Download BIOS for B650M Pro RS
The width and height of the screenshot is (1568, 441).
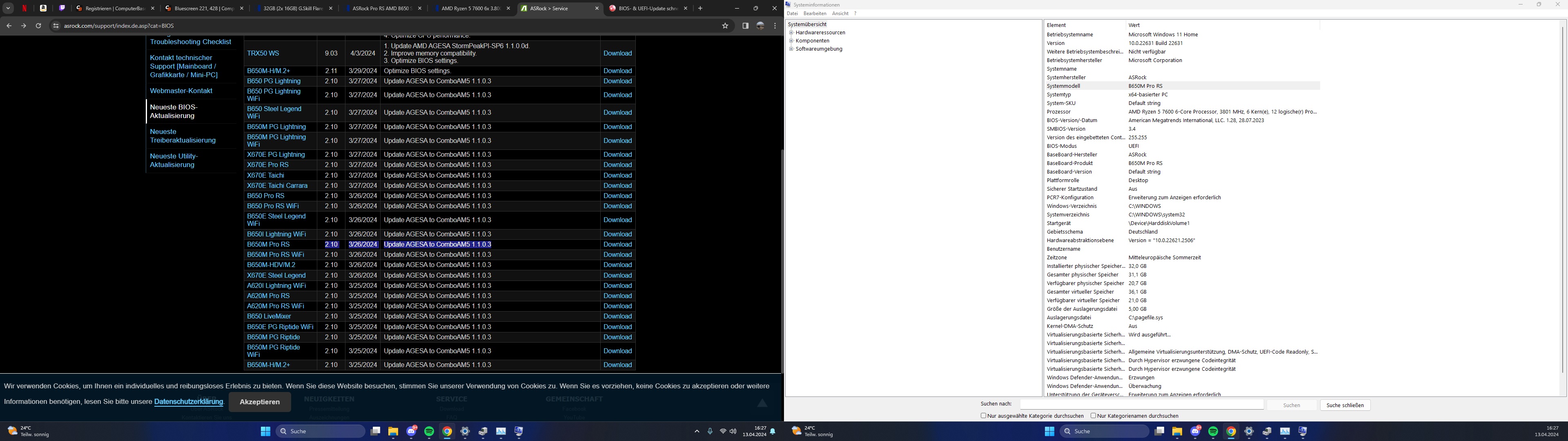coord(617,244)
